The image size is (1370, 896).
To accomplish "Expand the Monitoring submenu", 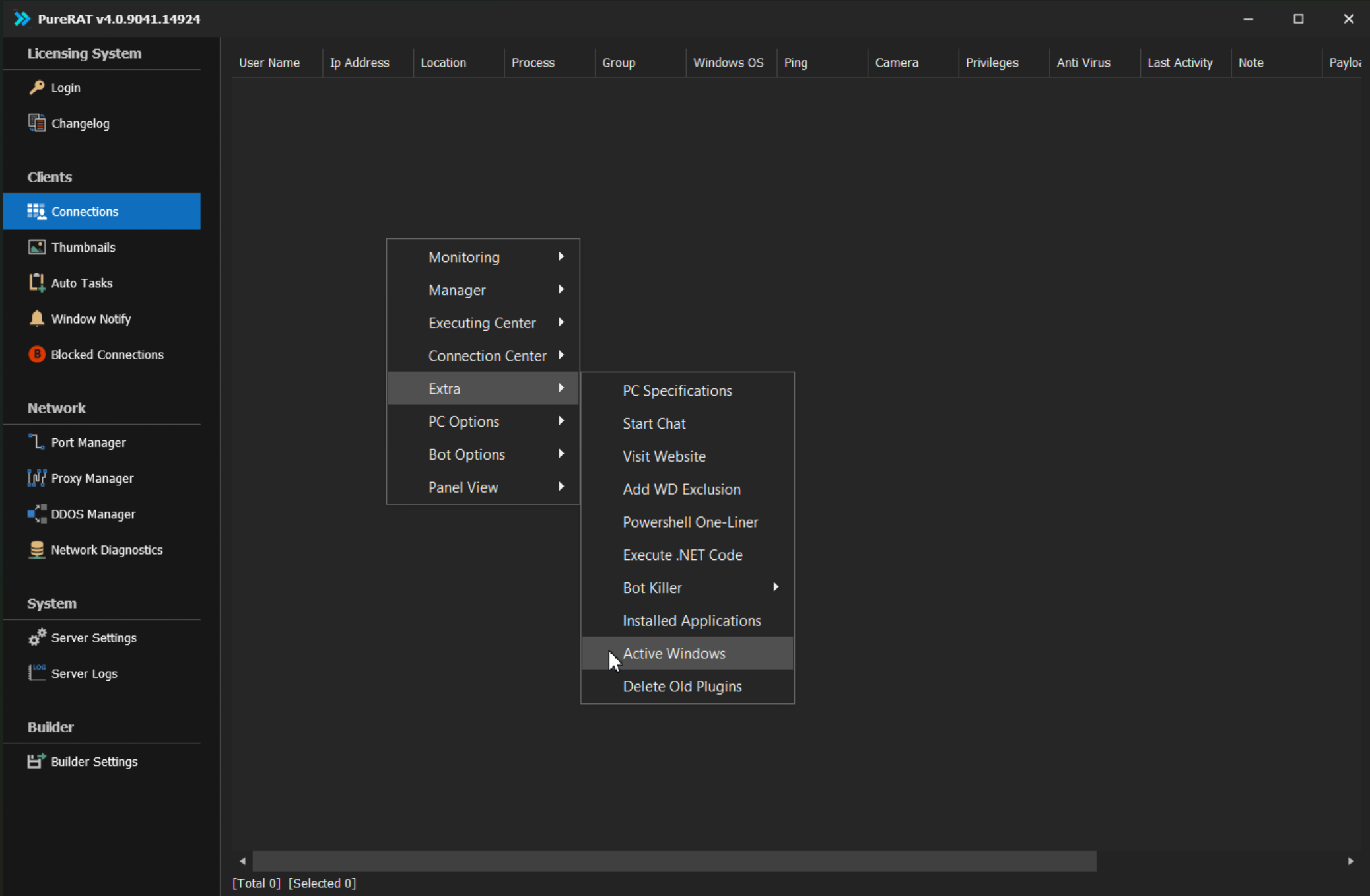I will tap(483, 257).
